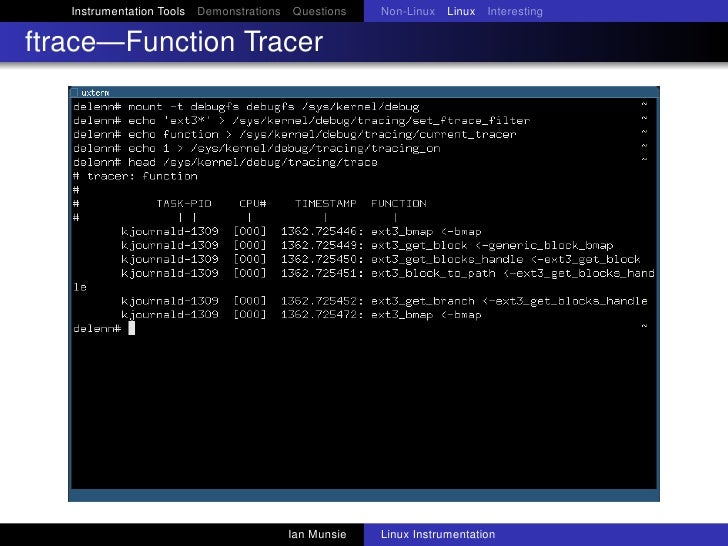This screenshot has width=728, height=546.
Task: Click the uxterm window title bar icon
Action: tap(74, 92)
